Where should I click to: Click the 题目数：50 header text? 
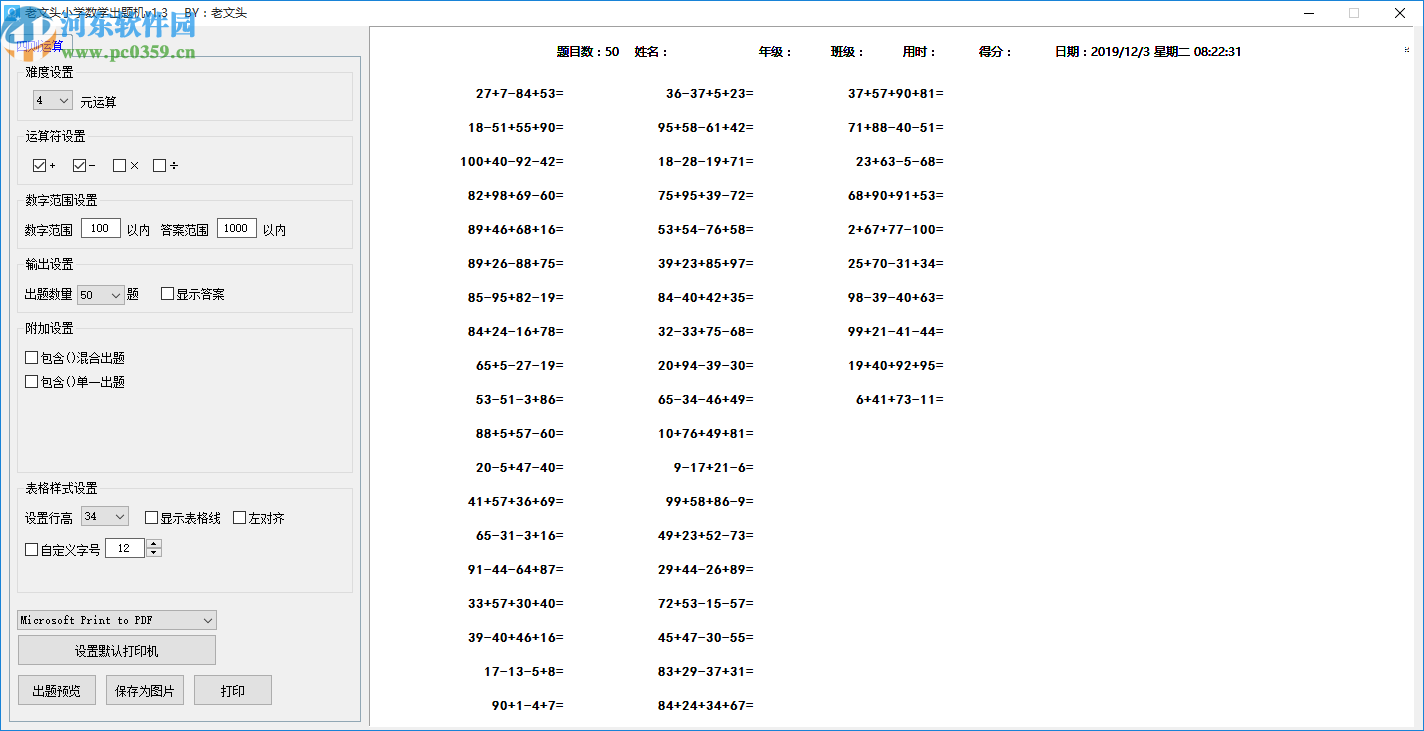pyautogui.click(x=588, y=52)
